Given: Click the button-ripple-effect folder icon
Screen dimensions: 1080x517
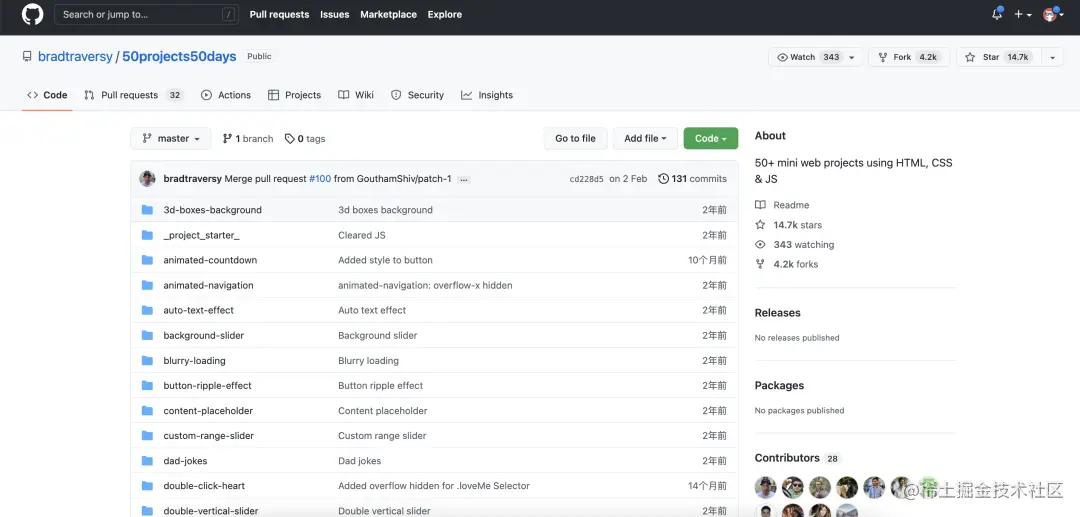Looking at the screenshot, I should click(147, 386).
